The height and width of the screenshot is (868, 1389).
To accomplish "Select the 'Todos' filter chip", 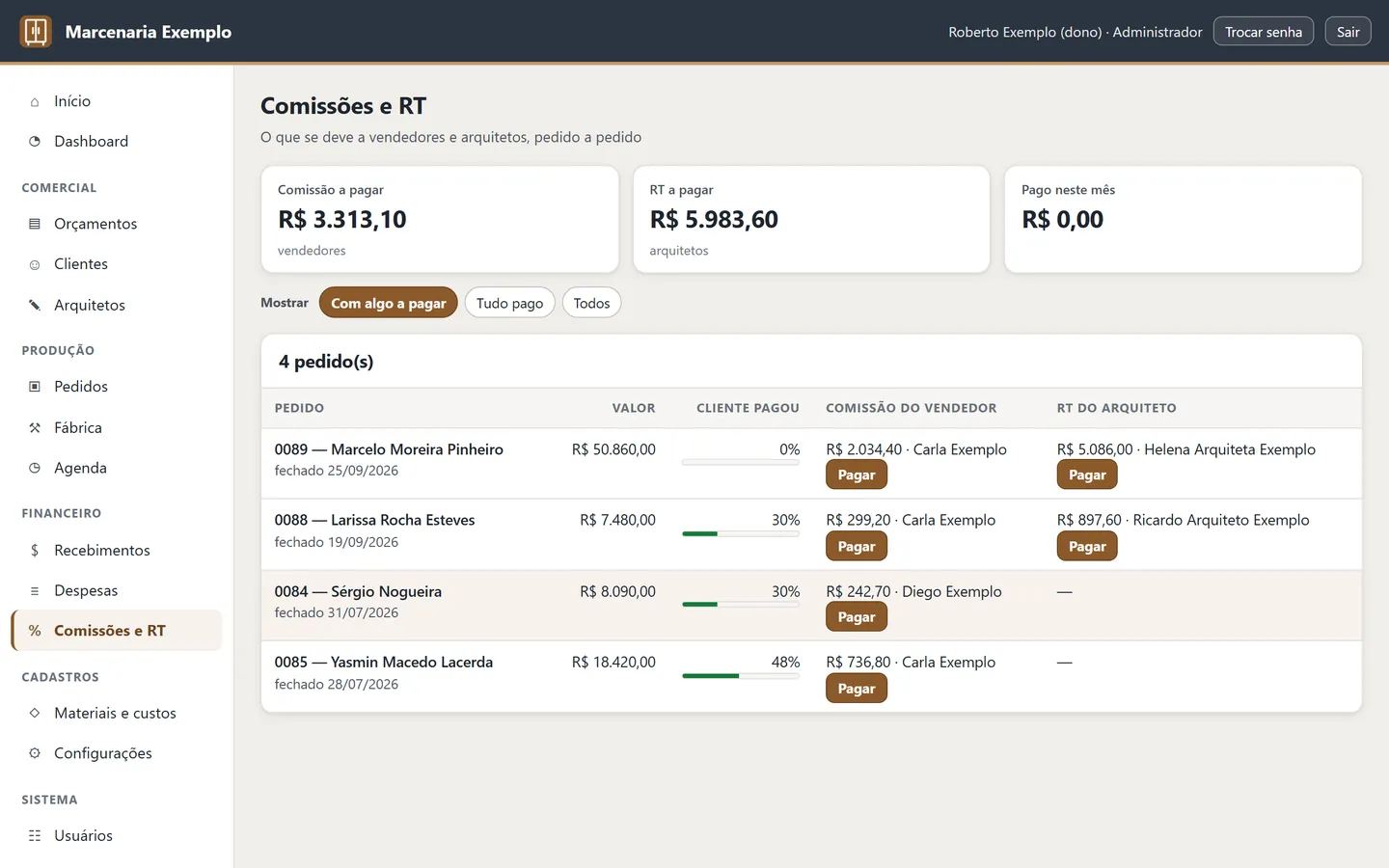I will click(591, 303).
